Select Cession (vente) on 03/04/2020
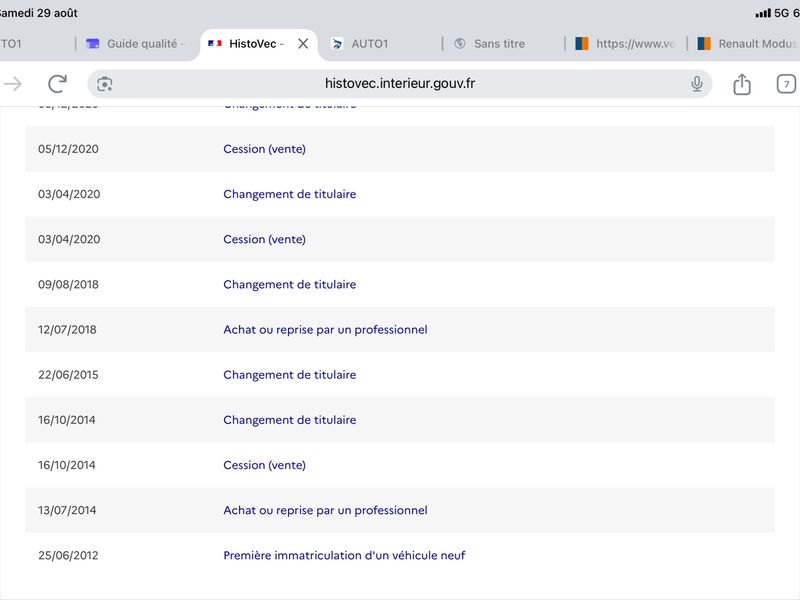The height and width of the screenshot is (600, 800). pyautogui.click(x=264, y=239)
